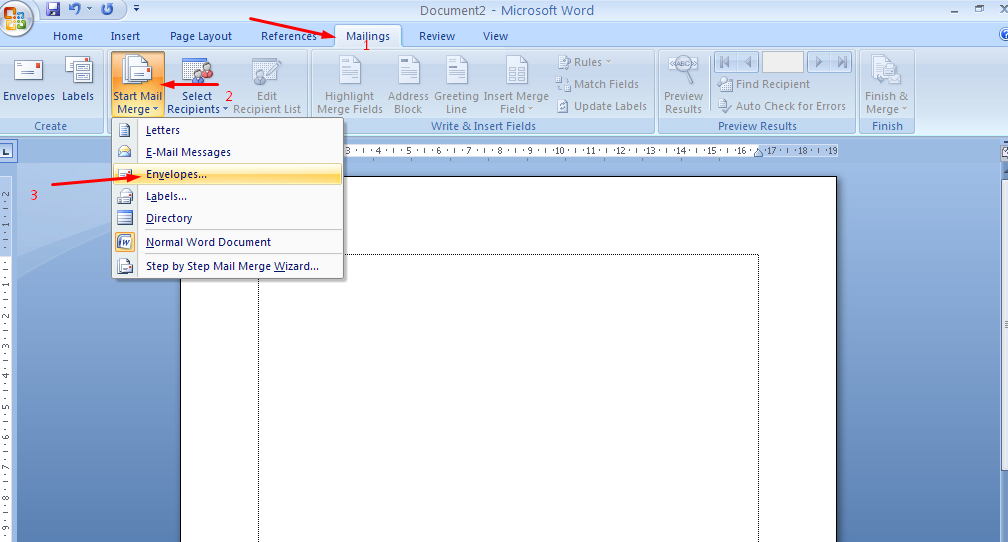
Task: Go to next record arrow
Action: coord(818,62)
